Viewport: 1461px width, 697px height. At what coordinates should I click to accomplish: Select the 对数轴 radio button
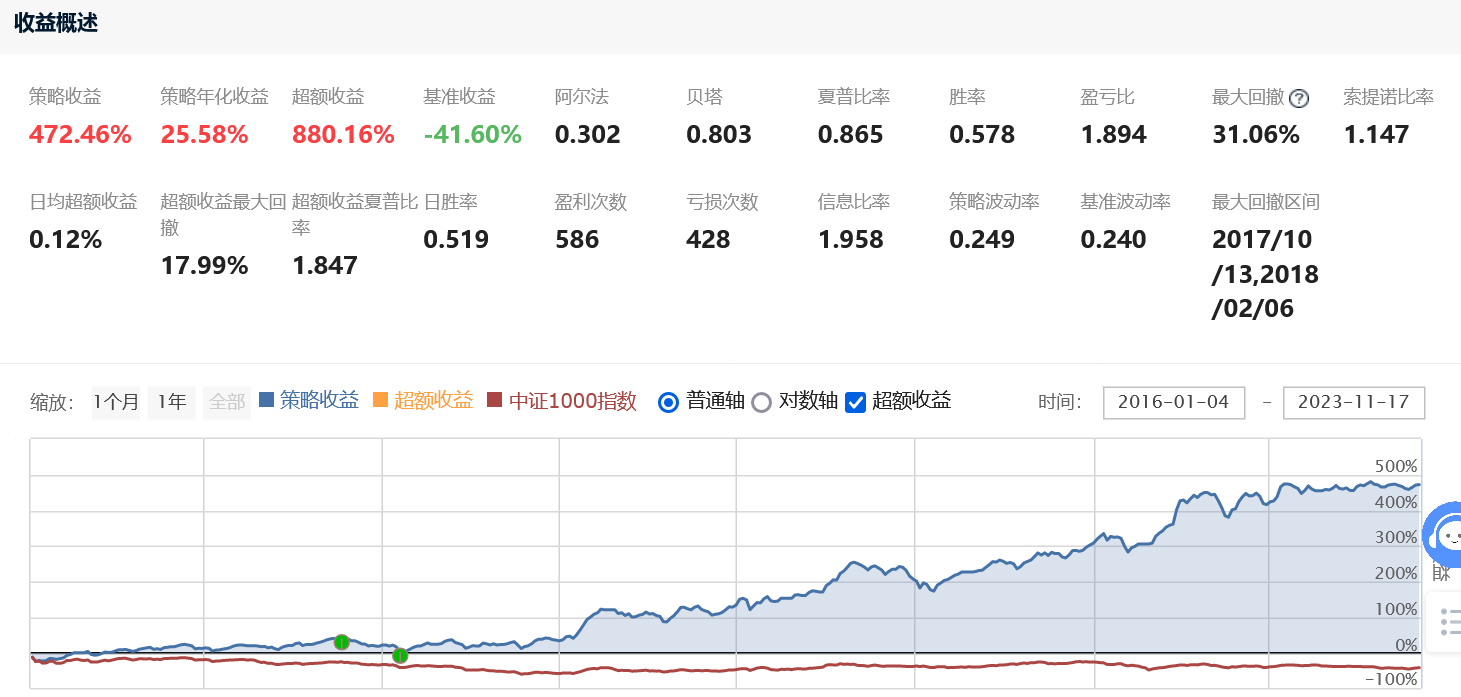(x=762, y=402)
